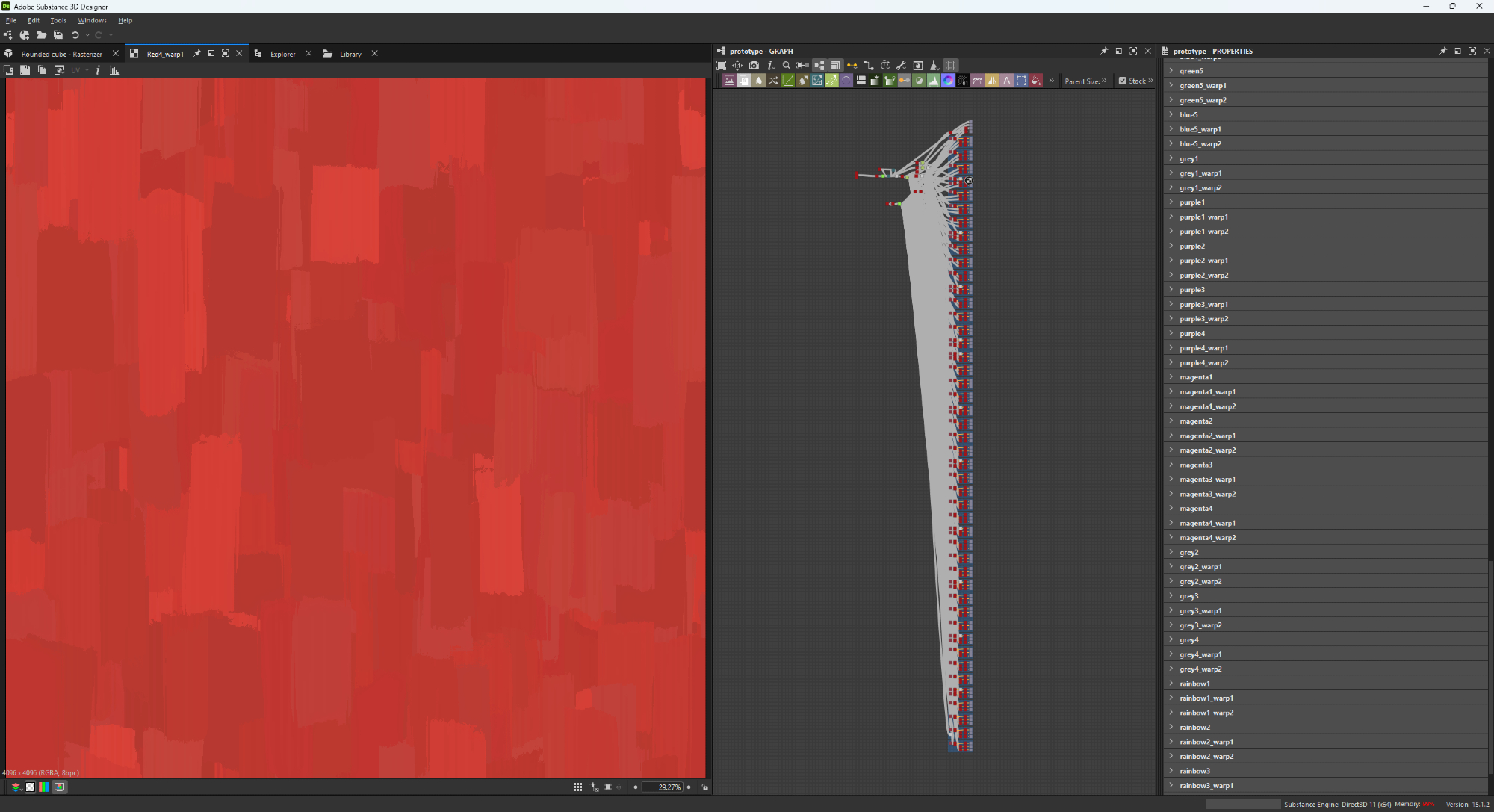Click Parent Size label in graph toolbar
The image size is (1494, 812).
pos(1082,81)
